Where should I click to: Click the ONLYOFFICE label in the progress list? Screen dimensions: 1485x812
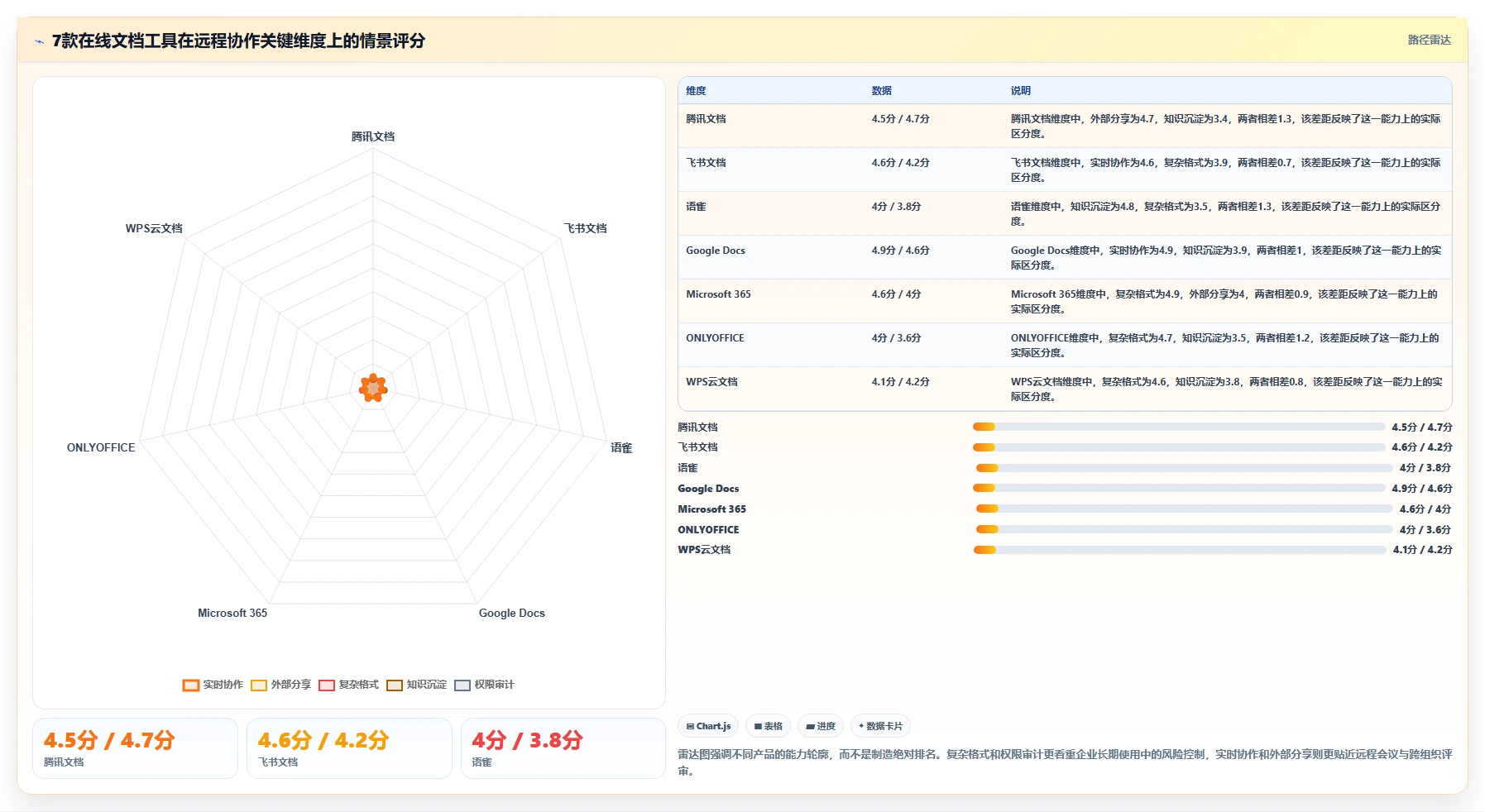tap(708, 529)
